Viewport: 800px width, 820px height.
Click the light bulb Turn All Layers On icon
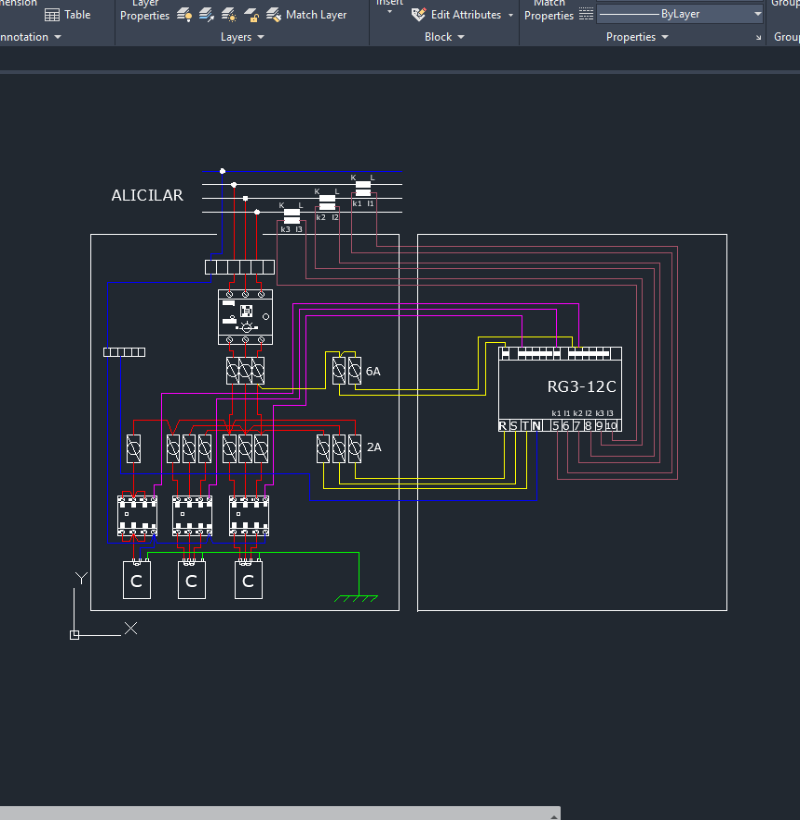[x=185, y=15]
